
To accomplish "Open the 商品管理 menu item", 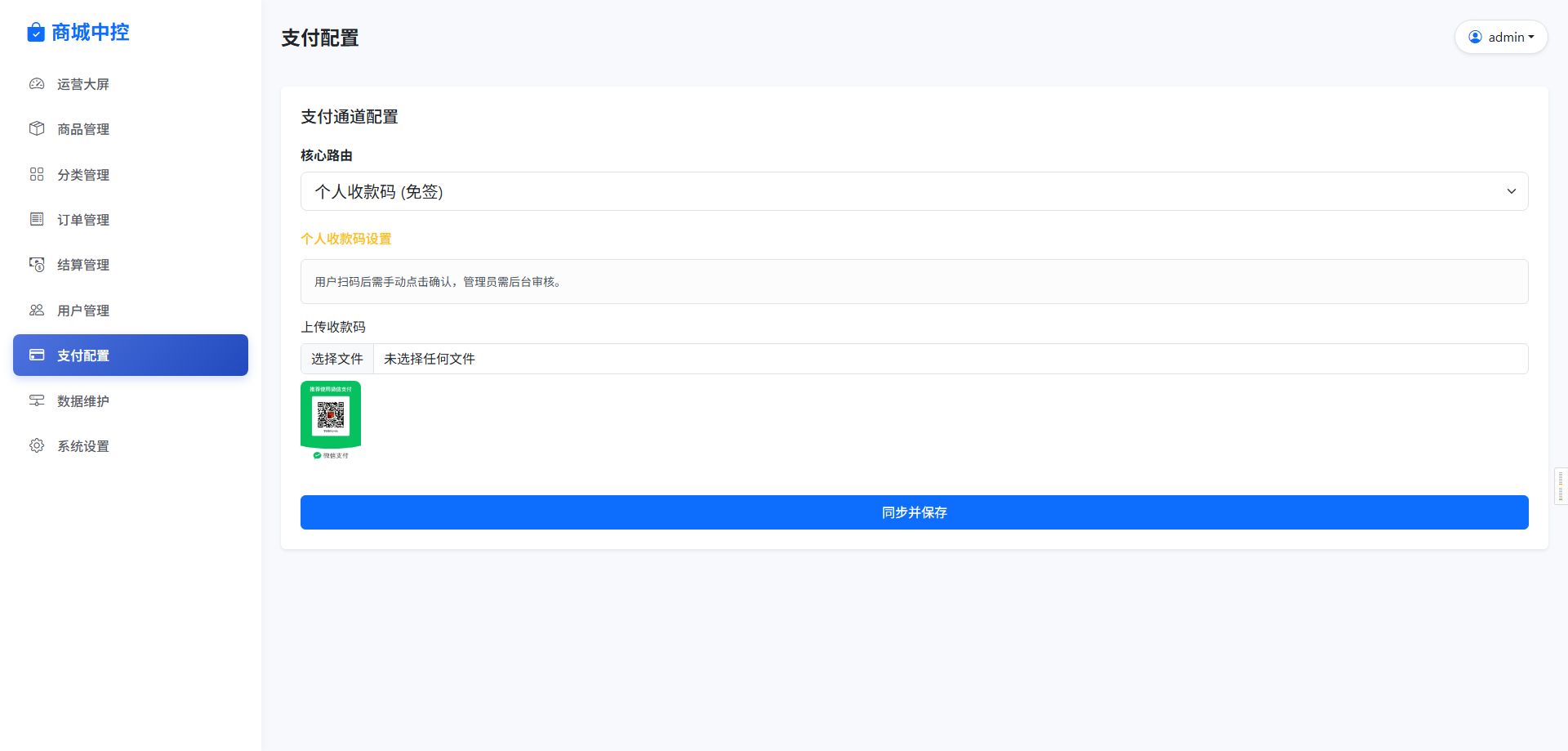I will click(131, 129).
